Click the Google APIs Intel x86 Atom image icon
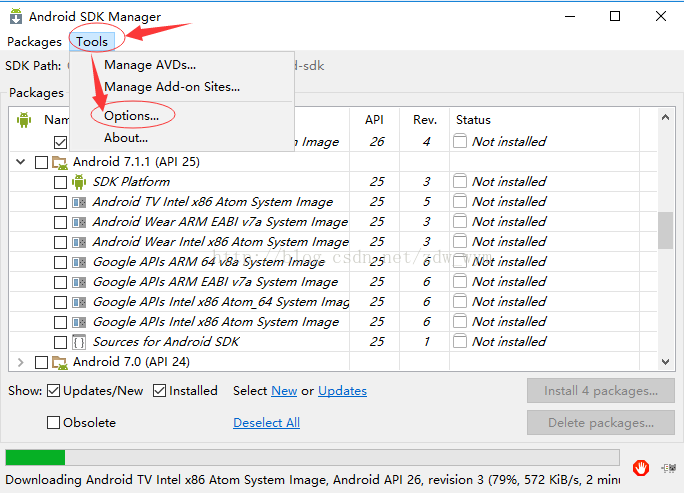684x493 pixels. (79, 322)
